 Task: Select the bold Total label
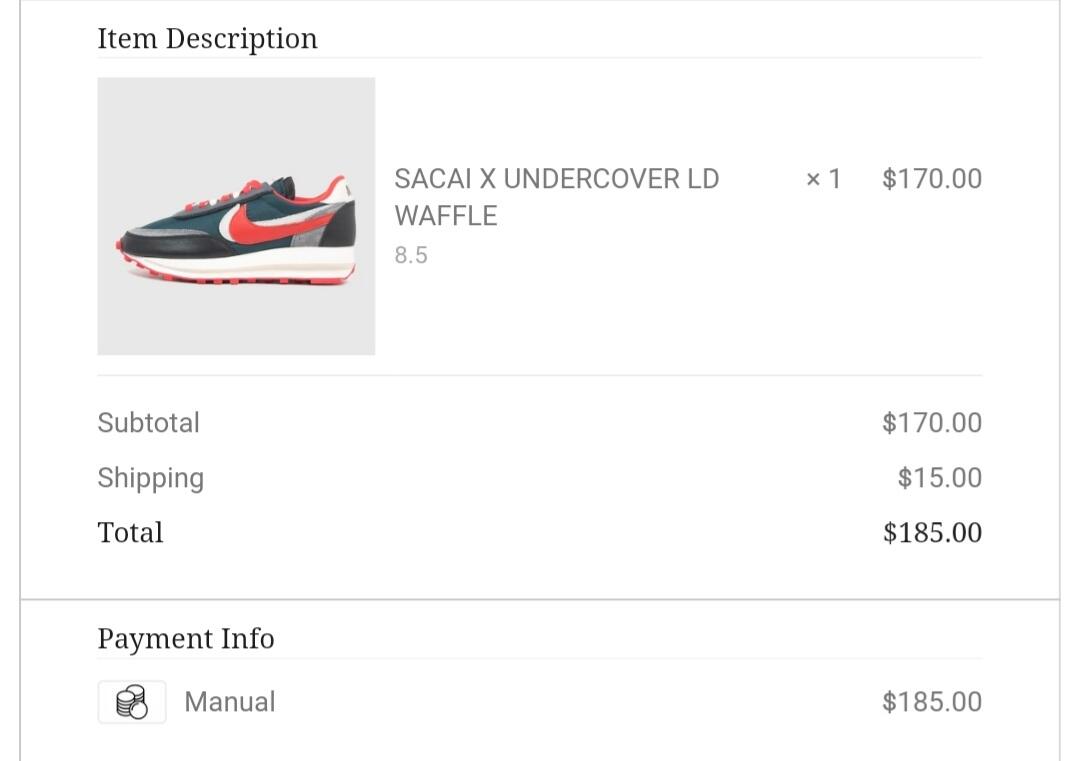click(x=130, y=533)
